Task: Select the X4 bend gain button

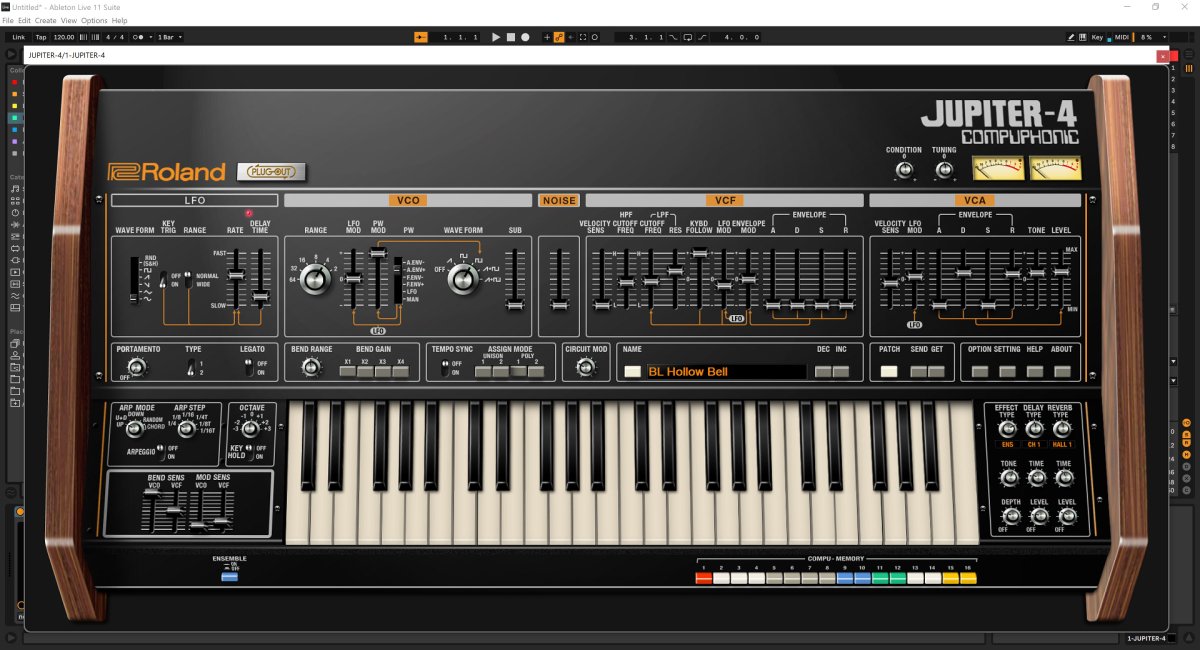Action: point(401,371)
